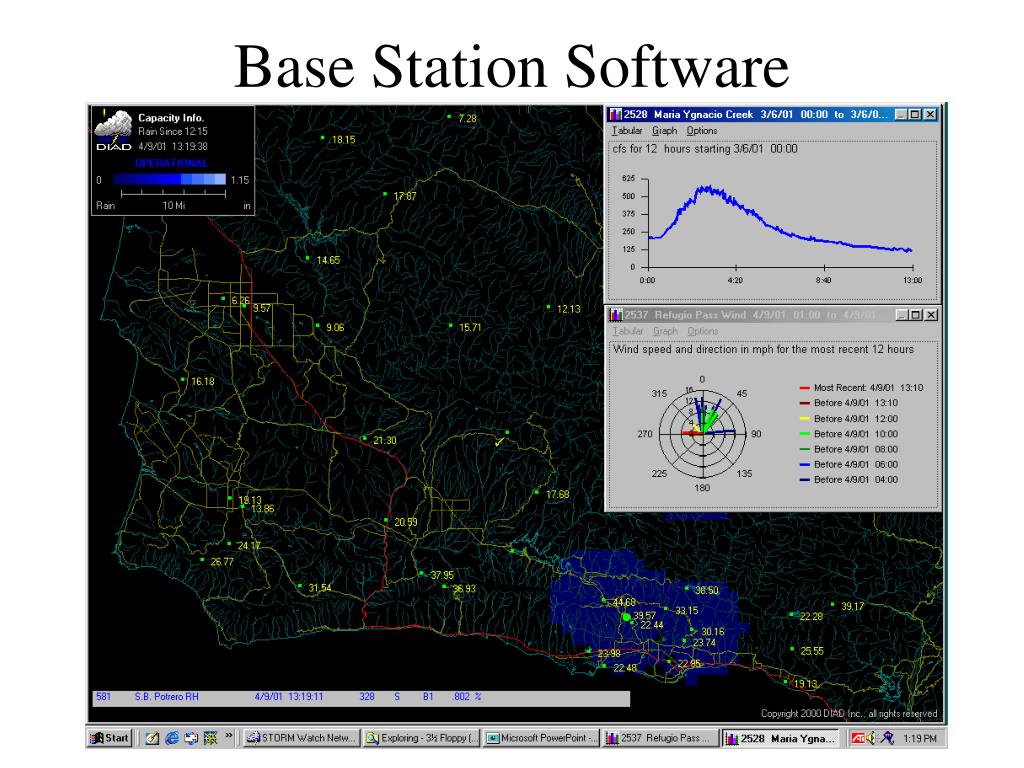
Task: Click the DIAD storm cloud logo
Action: tap(114, 131)
